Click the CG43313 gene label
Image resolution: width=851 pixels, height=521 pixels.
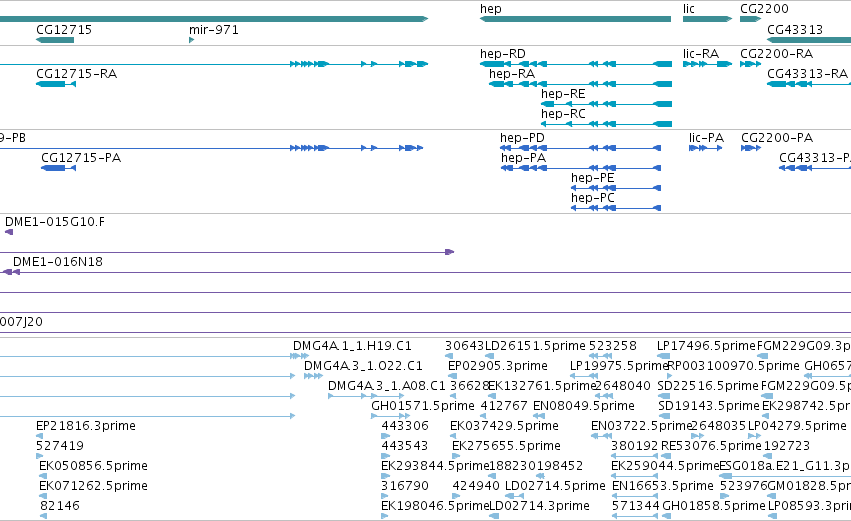(x=795, y=29)
